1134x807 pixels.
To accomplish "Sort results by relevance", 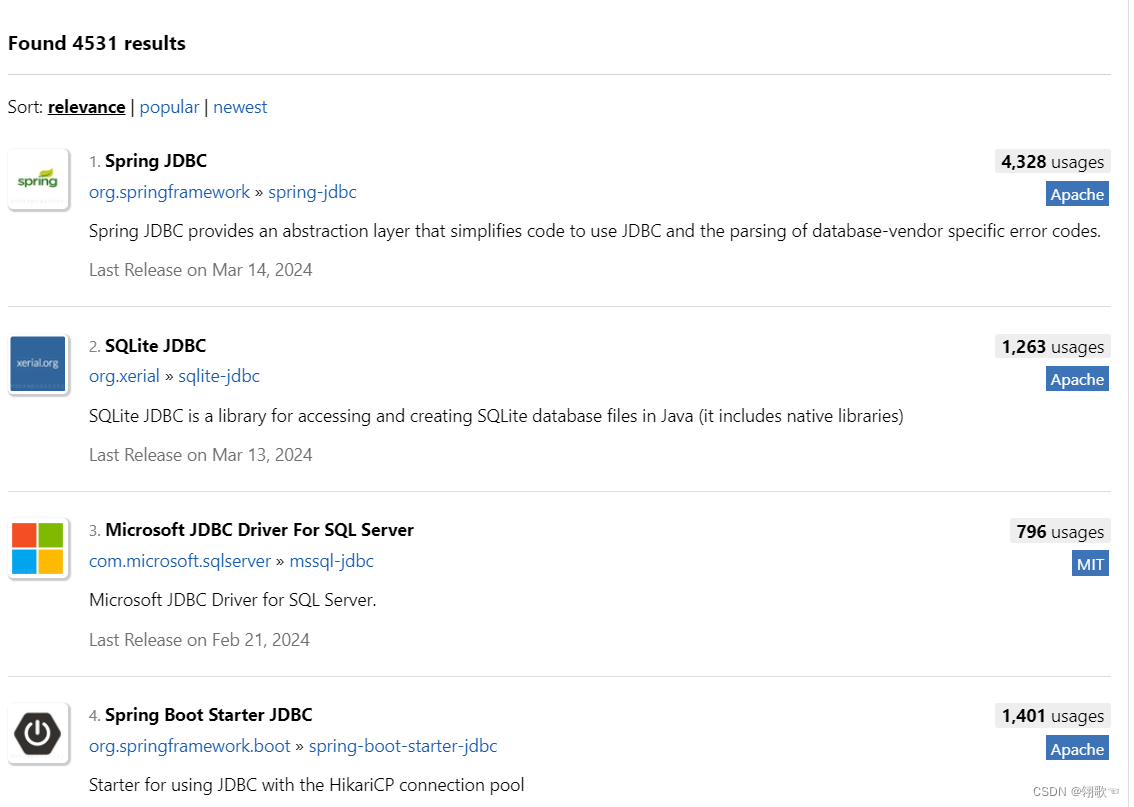I will pos(86,107).
